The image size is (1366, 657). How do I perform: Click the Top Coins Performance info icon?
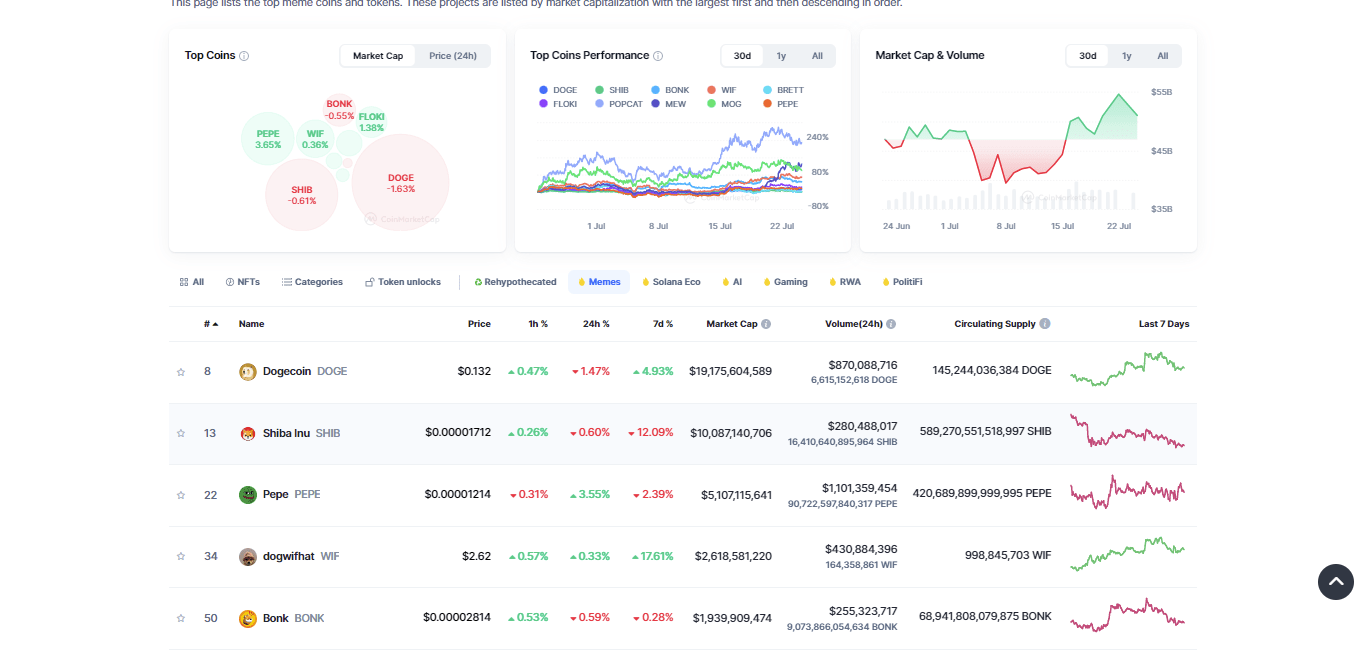[x=658, y=56]
